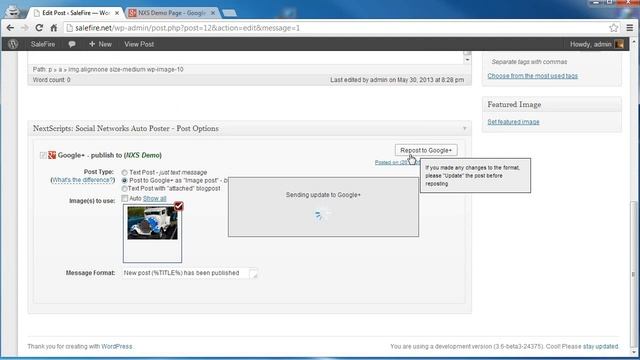
Task: Click the Repost to Google+ button
Action: 426,150
